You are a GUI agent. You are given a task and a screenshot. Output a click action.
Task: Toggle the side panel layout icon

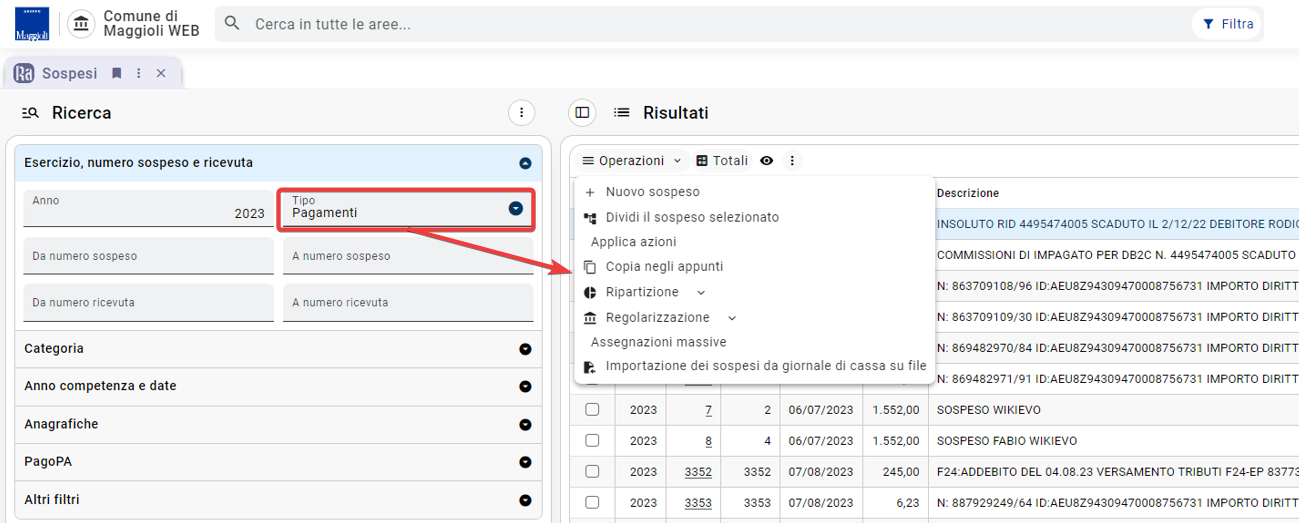[x=582, y=113]
